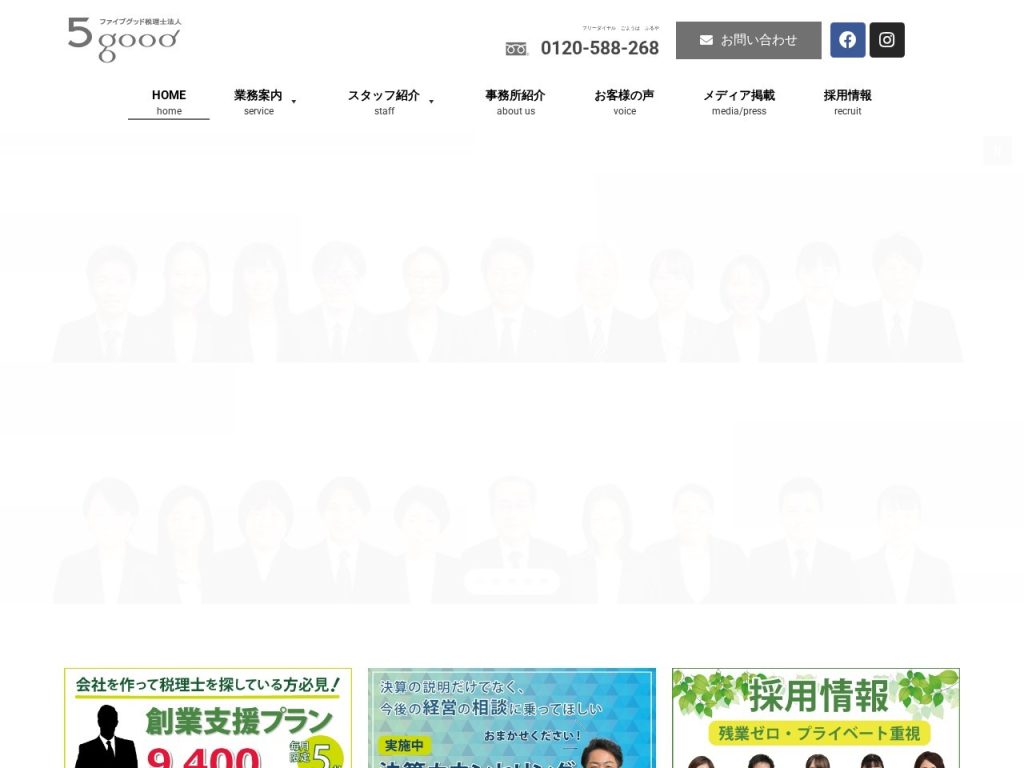Click the free-dial phone icon
The width and height of the screenshot is (1024, 768).
pos(517,49)
